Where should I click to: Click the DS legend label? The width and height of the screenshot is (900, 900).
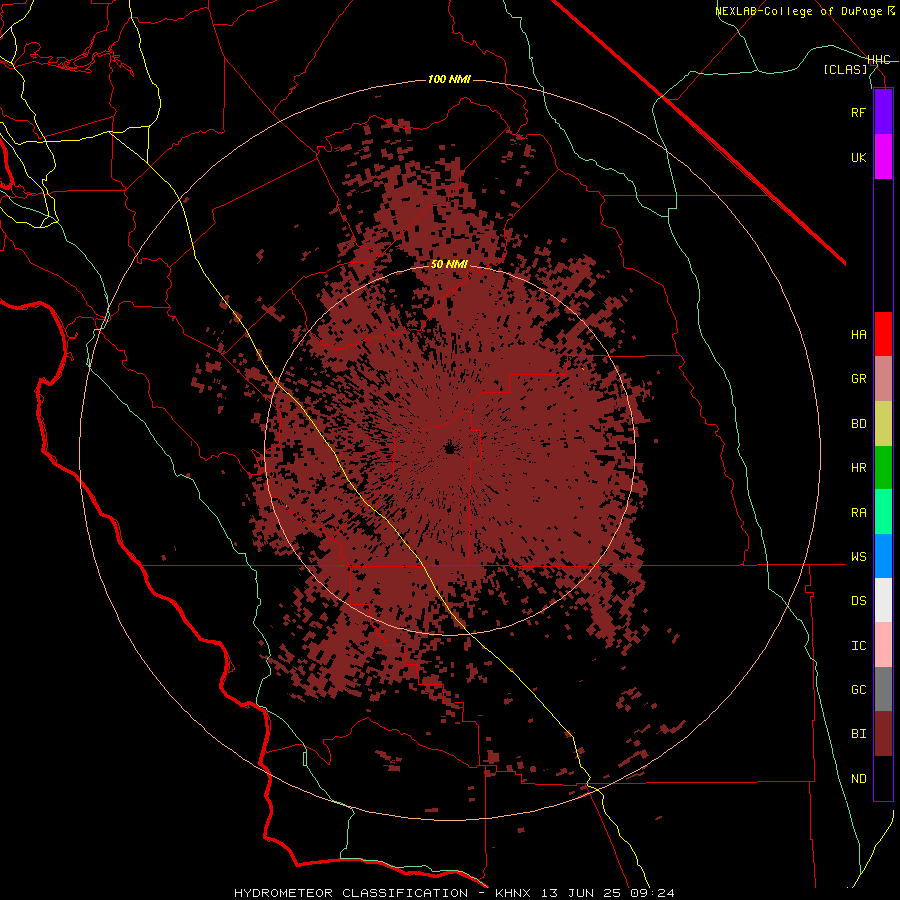coord(858,601)
